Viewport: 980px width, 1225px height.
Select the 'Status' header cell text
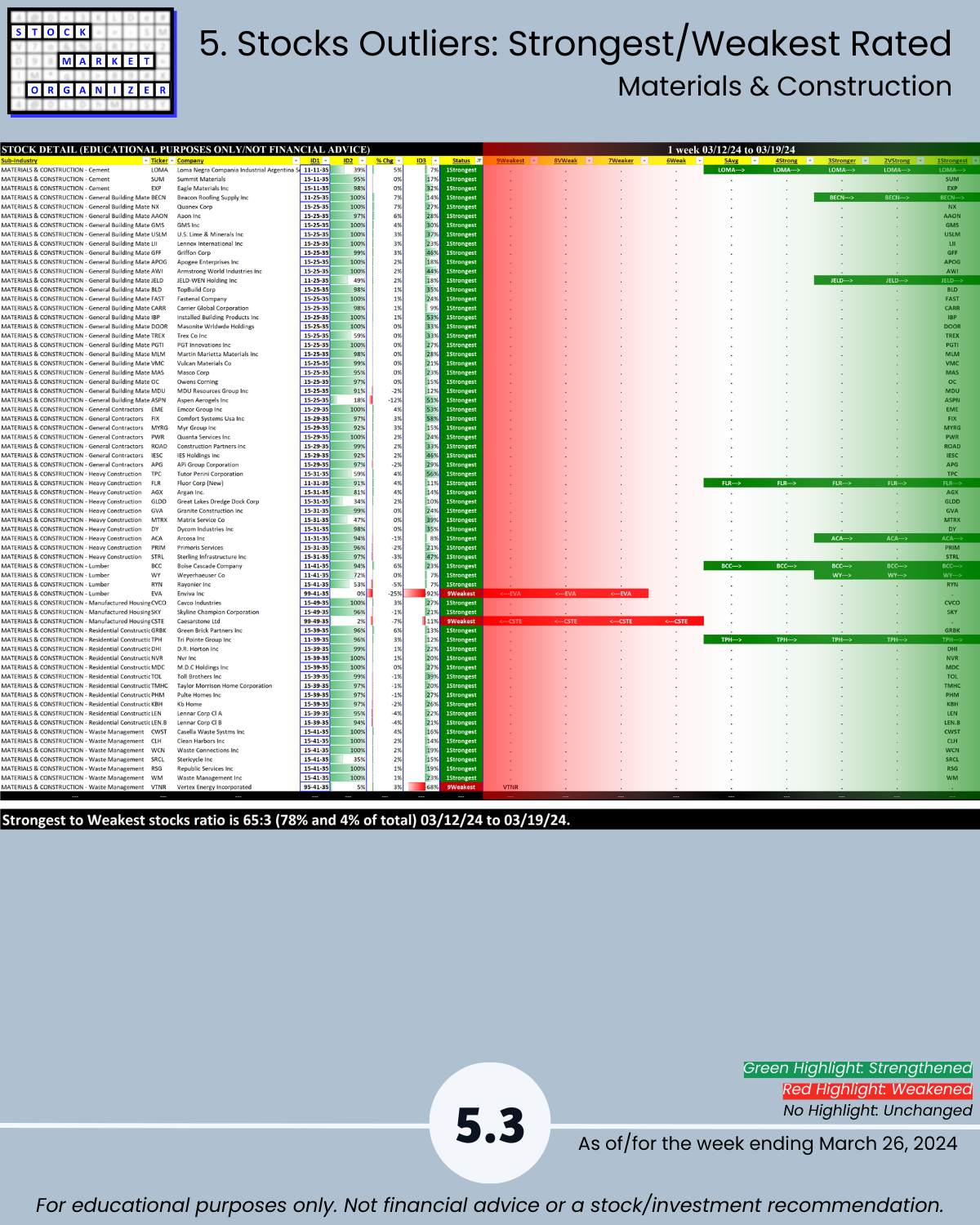click(461, 161)
